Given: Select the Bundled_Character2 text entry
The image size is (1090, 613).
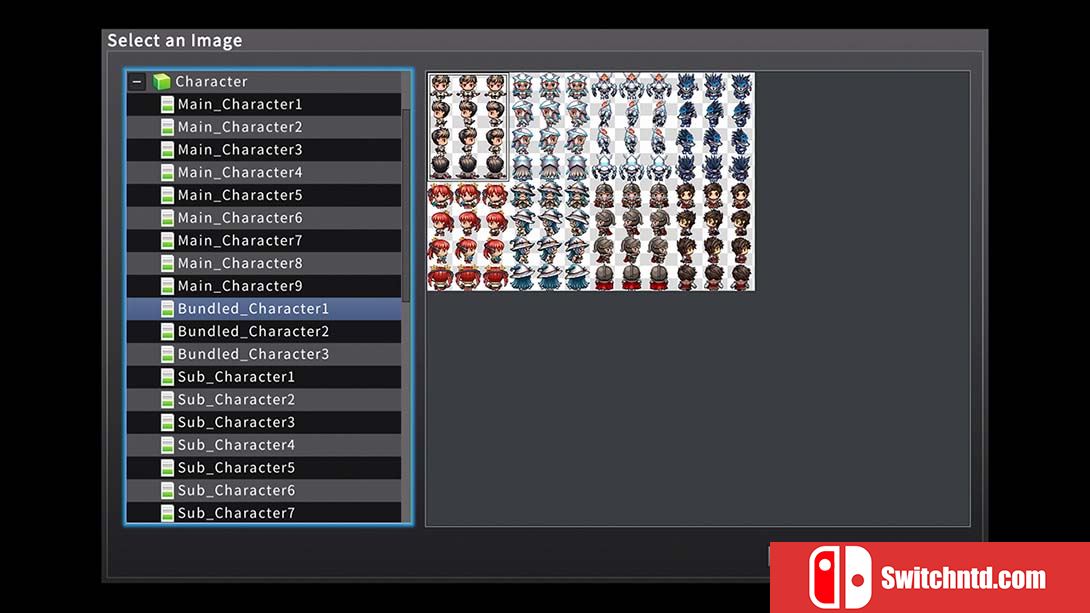Looking at the screenshot, I should 253,332.
